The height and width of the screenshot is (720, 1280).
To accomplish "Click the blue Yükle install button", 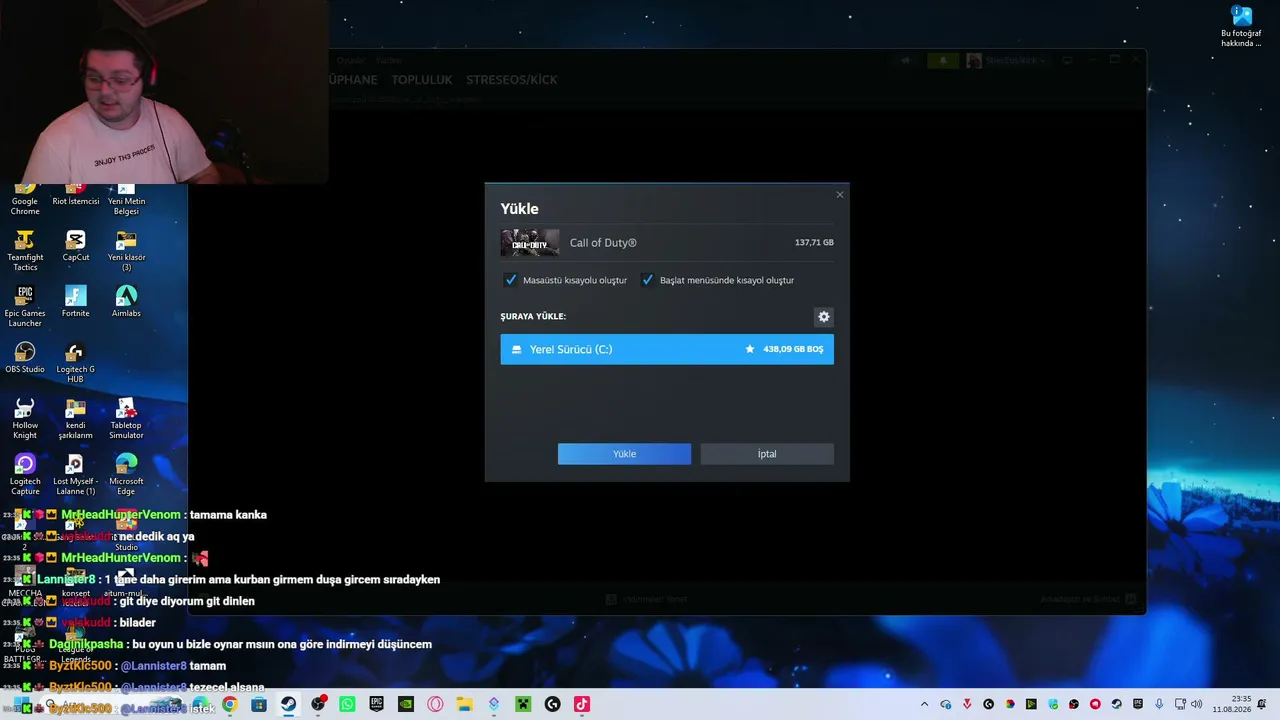I will tap(624, 454).
